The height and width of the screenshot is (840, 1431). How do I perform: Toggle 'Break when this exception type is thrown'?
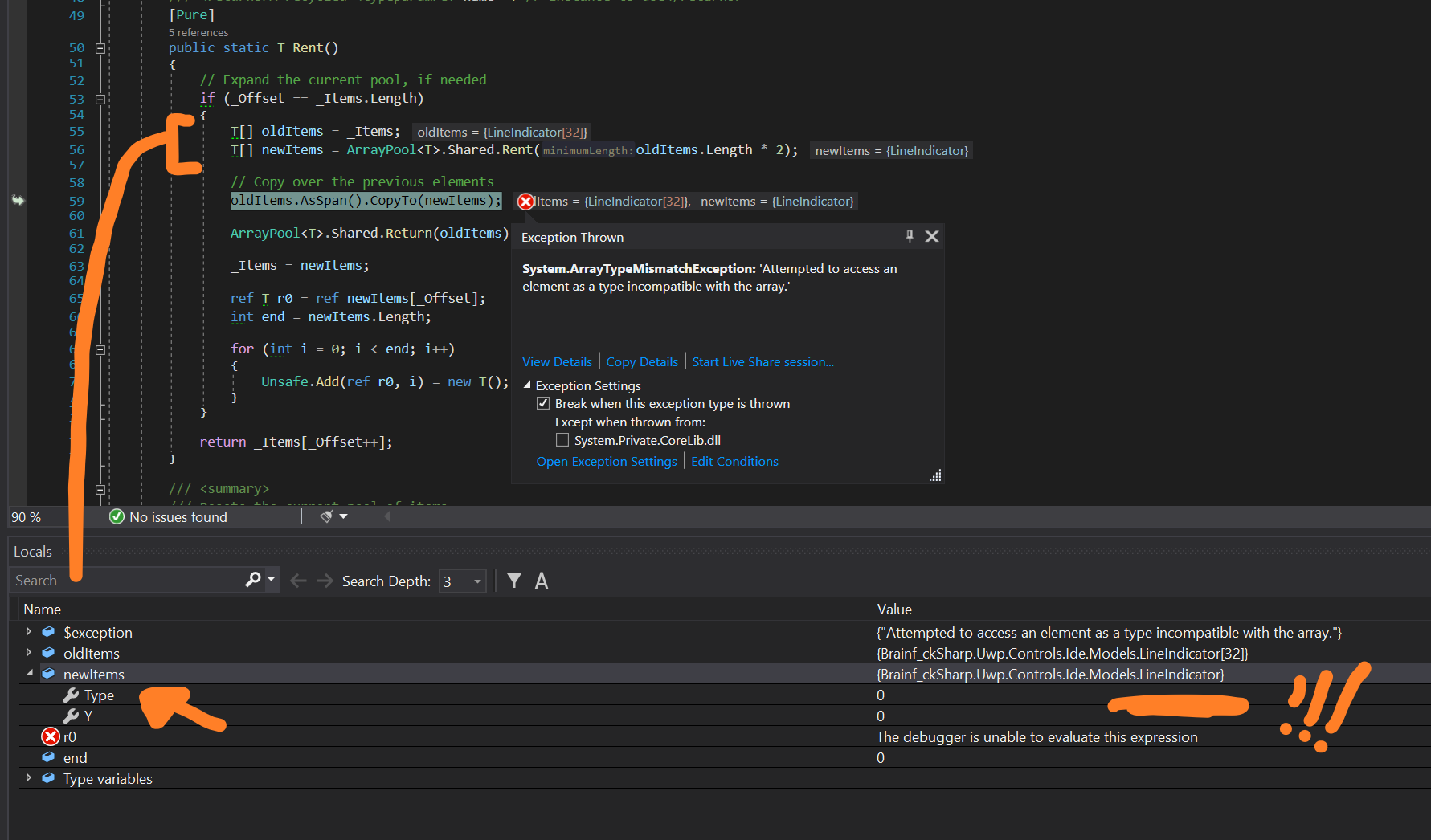[543, 403]
